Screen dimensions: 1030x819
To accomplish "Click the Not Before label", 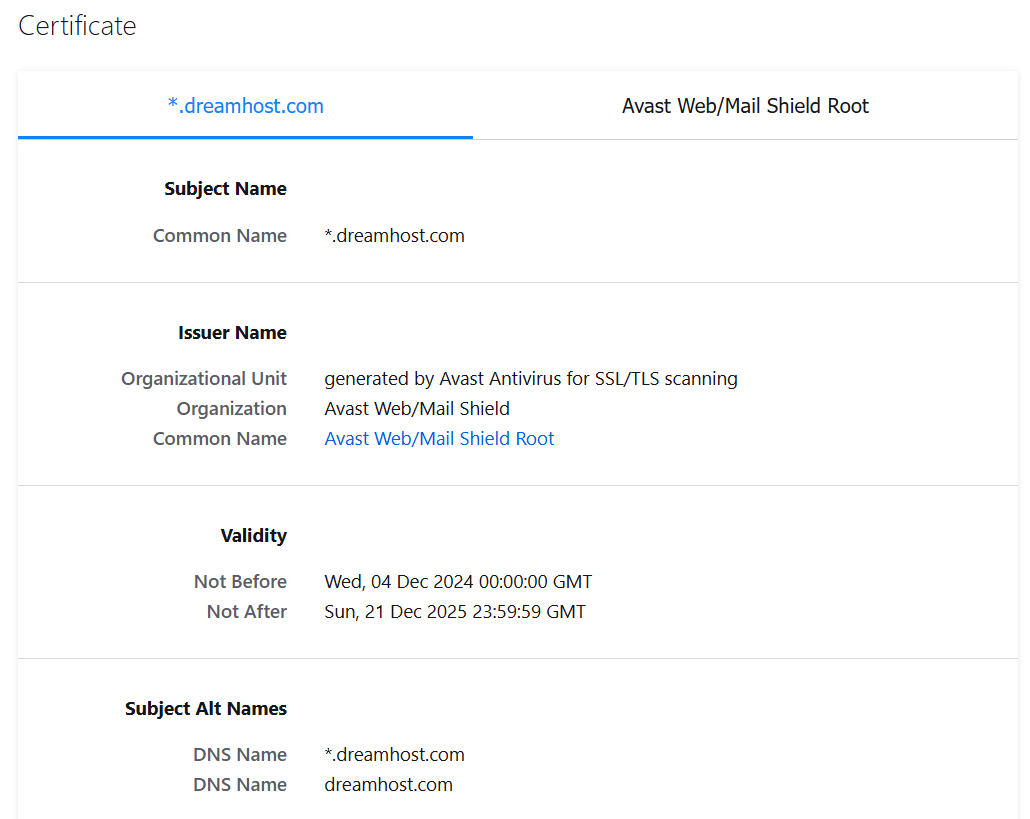I will click(x=240, y=582).
